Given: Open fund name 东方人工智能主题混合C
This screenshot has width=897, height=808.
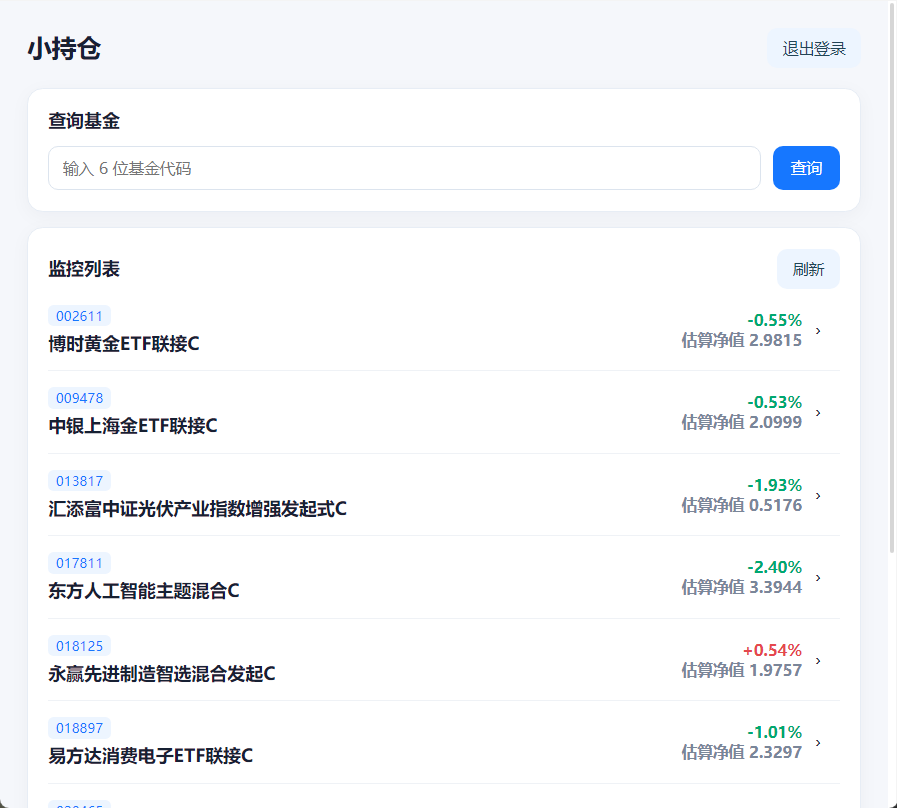Looking at the screenshot, I should pyautogui.click(x=144, y=591).
